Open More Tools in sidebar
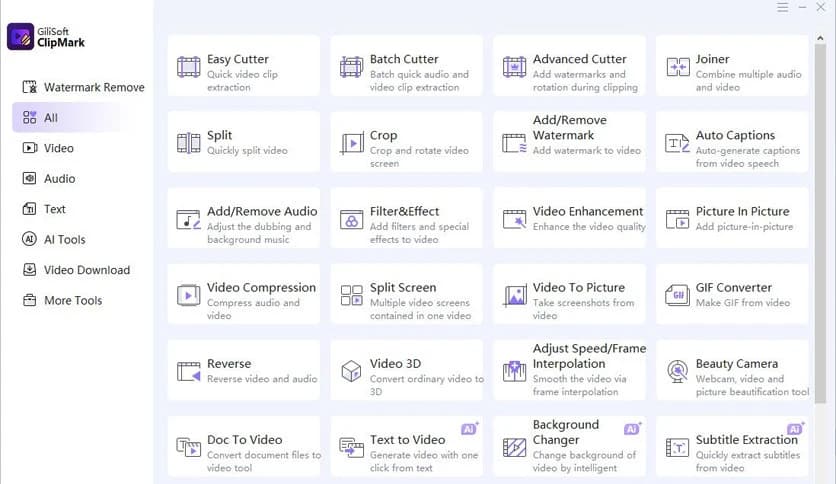The width and height of the screenshot is (836, 484). click(x=62, y=300)
